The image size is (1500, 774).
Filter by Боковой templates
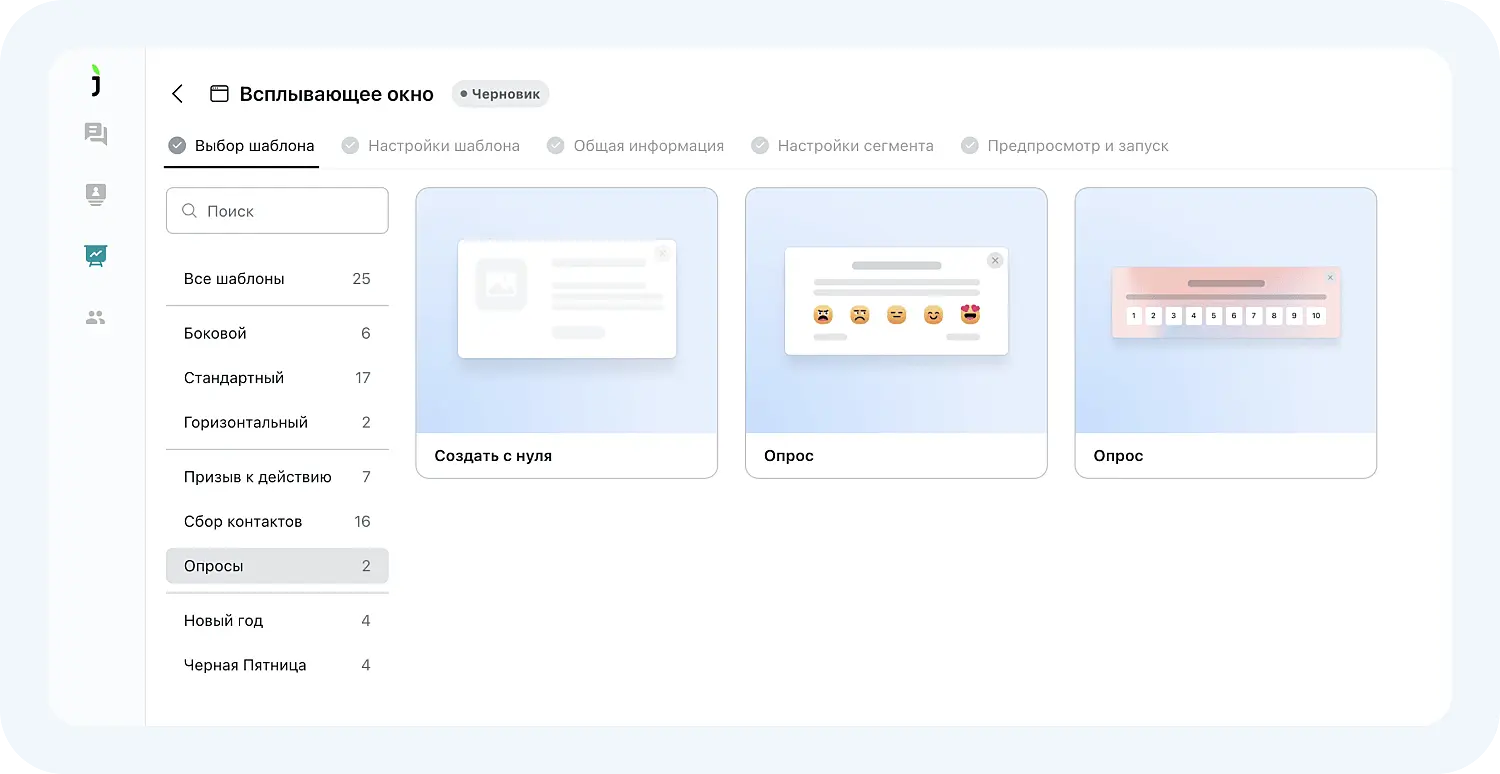(x=277, y=333)
